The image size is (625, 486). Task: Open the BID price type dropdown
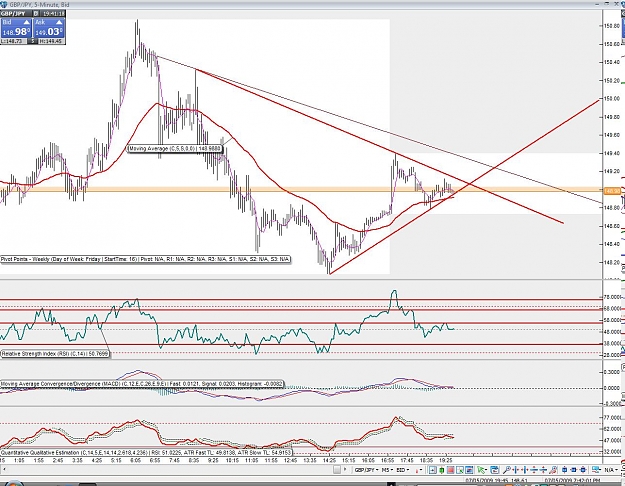(x=403, y=470)
